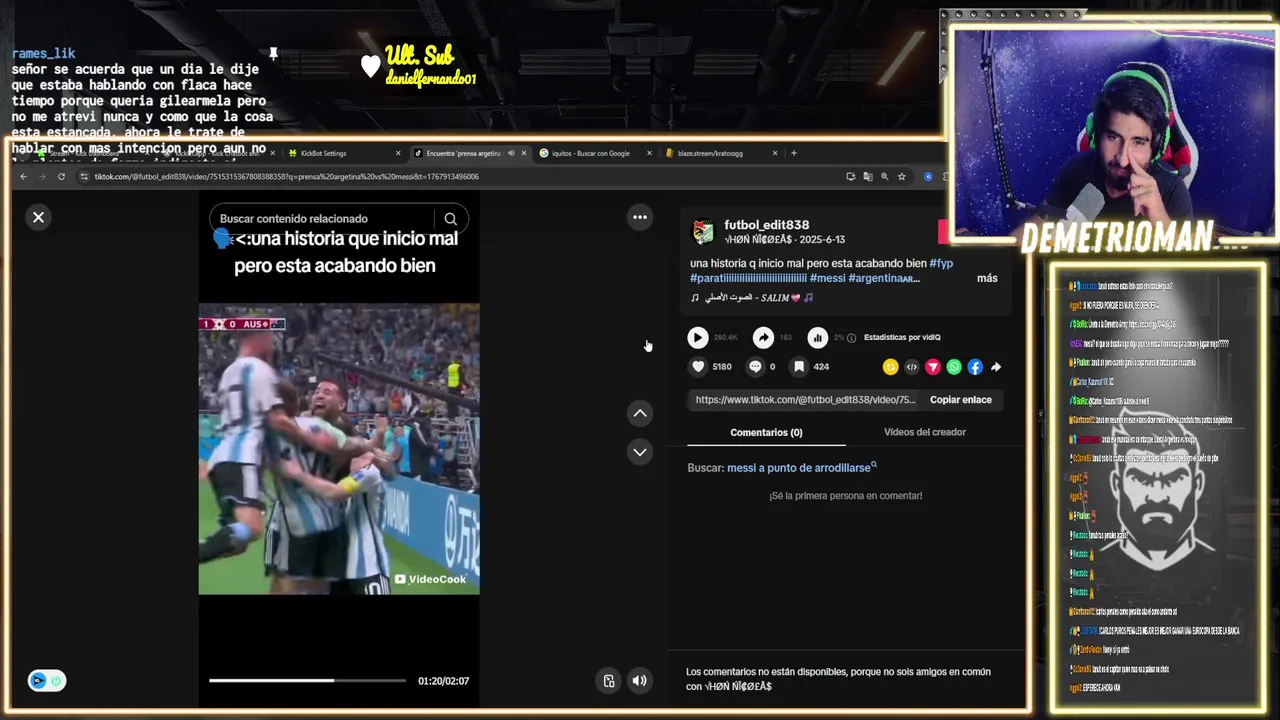Click the vidIQ play views icon

tap(698, 338)
